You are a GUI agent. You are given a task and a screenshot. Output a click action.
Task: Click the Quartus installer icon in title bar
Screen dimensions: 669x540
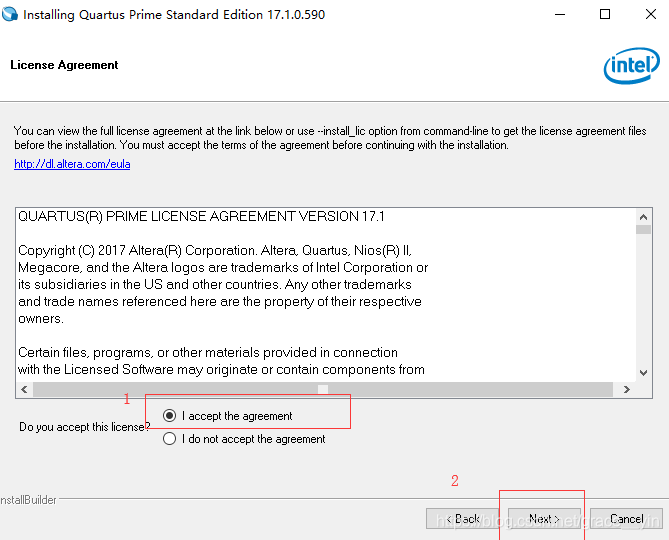pos(10,15)
